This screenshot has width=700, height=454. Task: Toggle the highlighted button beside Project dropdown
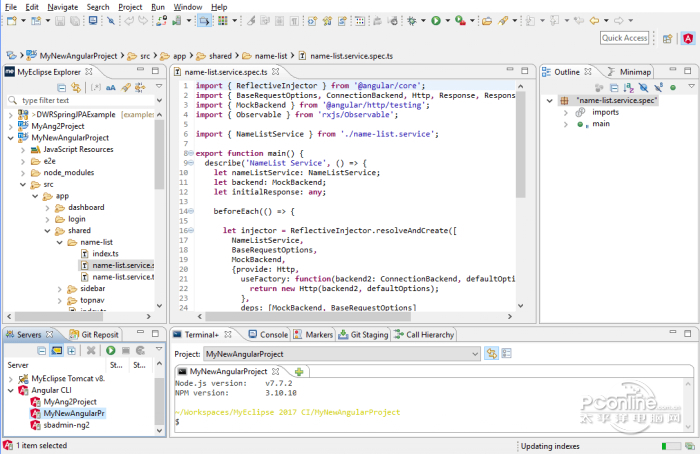point(491,354)
